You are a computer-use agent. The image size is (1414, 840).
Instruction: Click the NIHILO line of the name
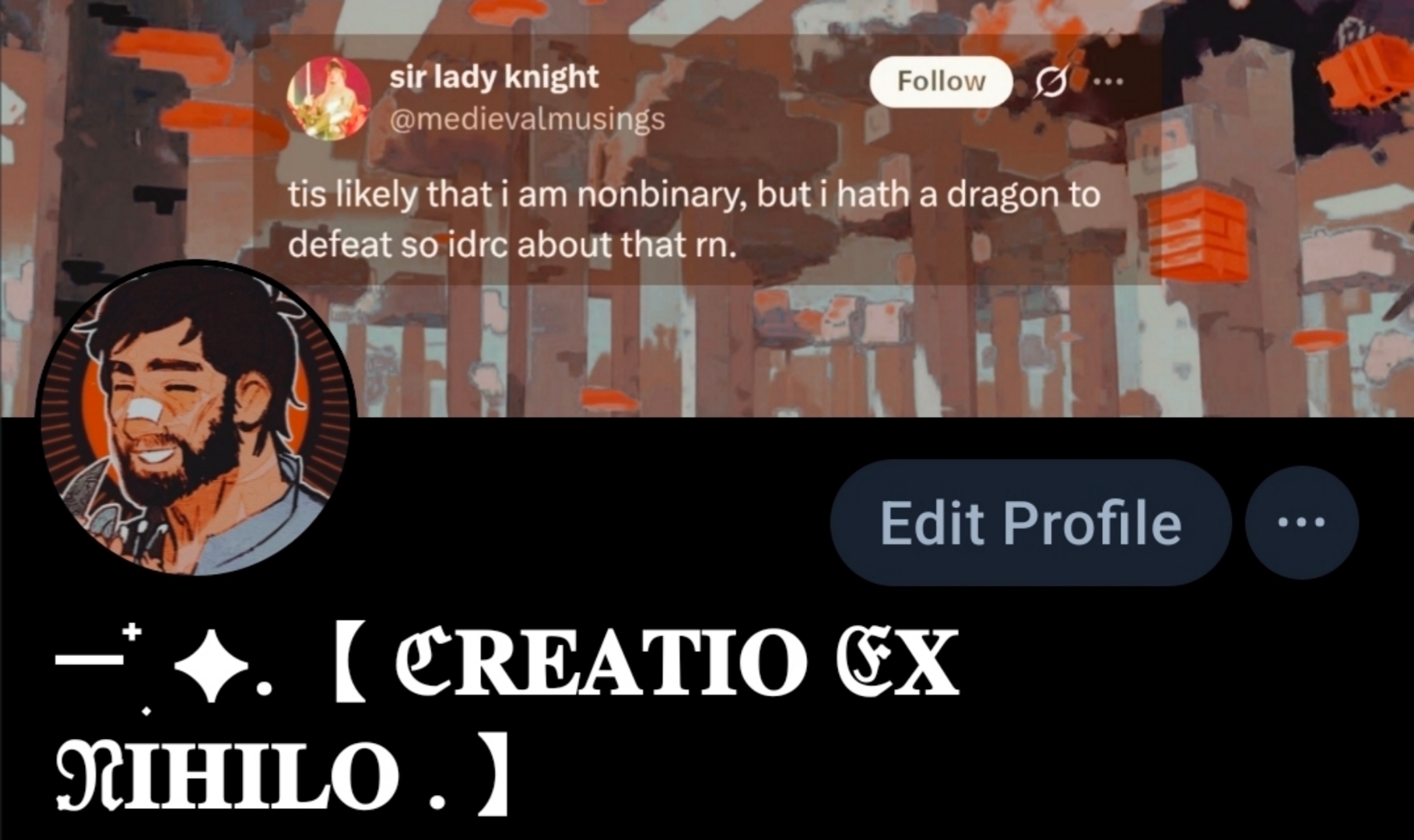coord(227,775)
